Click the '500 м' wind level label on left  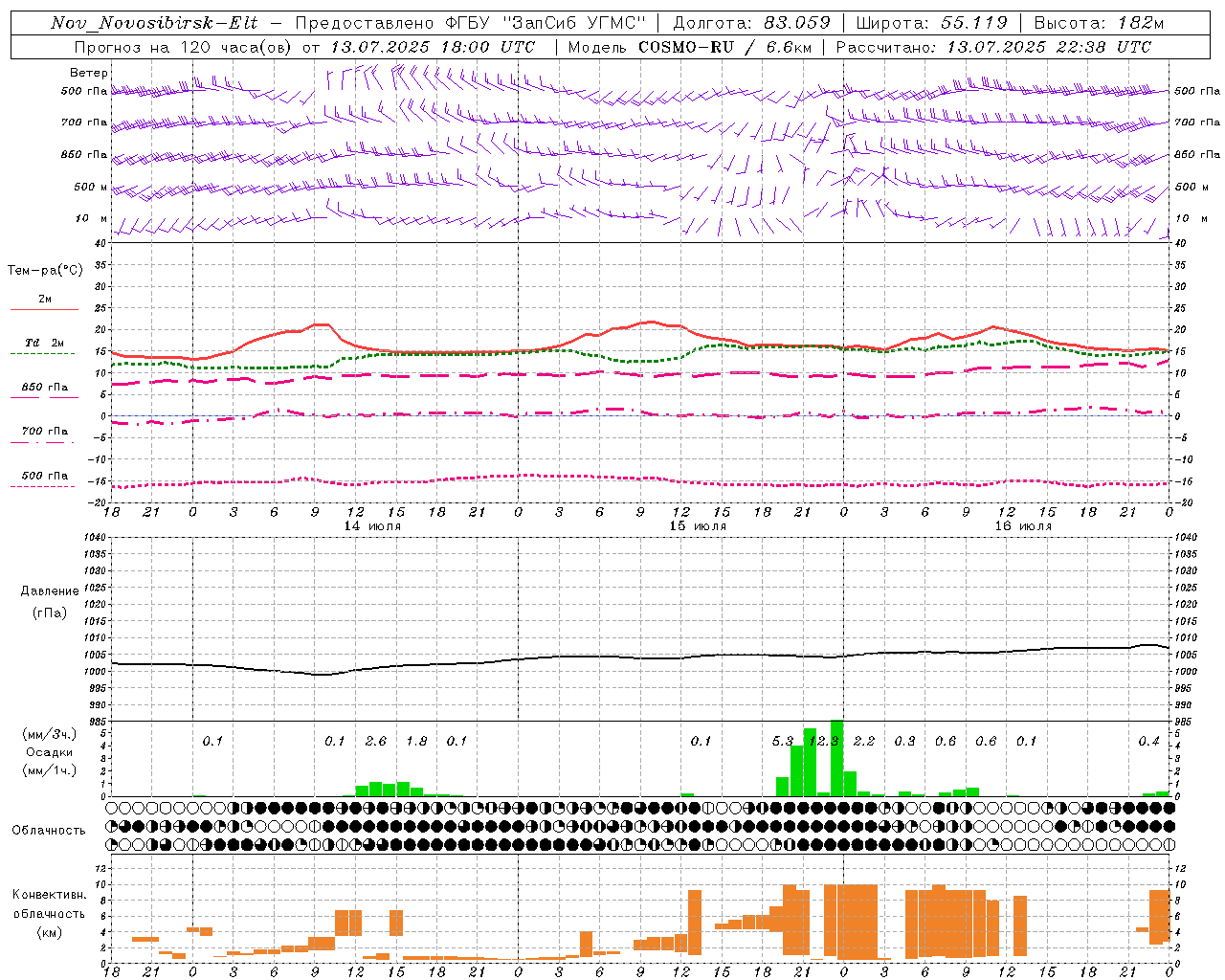91,187
